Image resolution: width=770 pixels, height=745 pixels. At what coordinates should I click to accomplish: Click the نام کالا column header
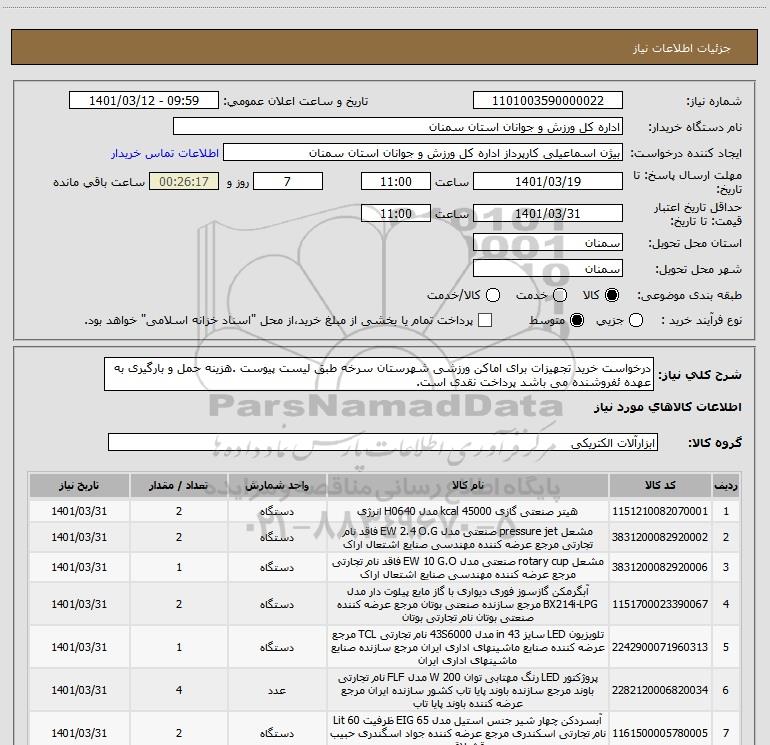click(468, 485)
